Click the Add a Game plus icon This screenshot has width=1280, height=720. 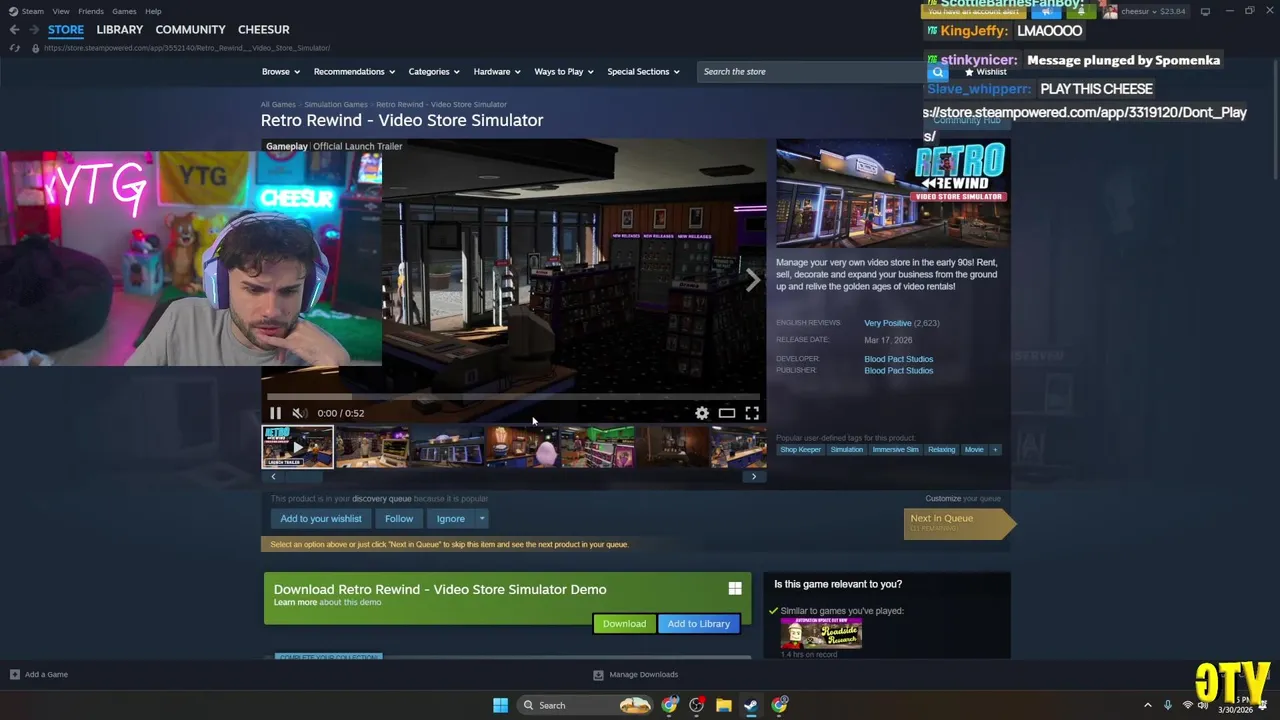14,674
